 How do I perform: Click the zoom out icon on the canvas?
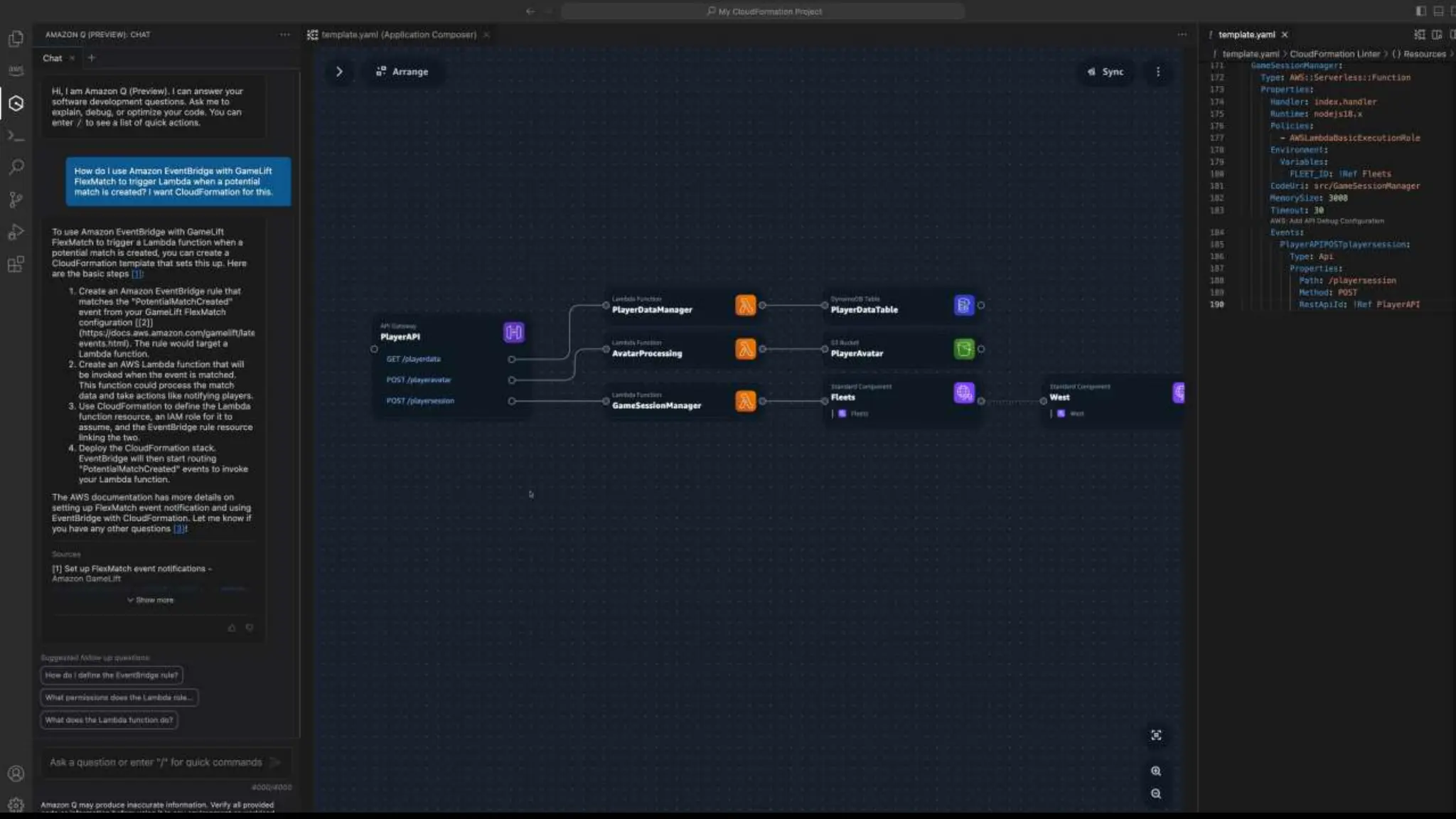[1156, 794]
